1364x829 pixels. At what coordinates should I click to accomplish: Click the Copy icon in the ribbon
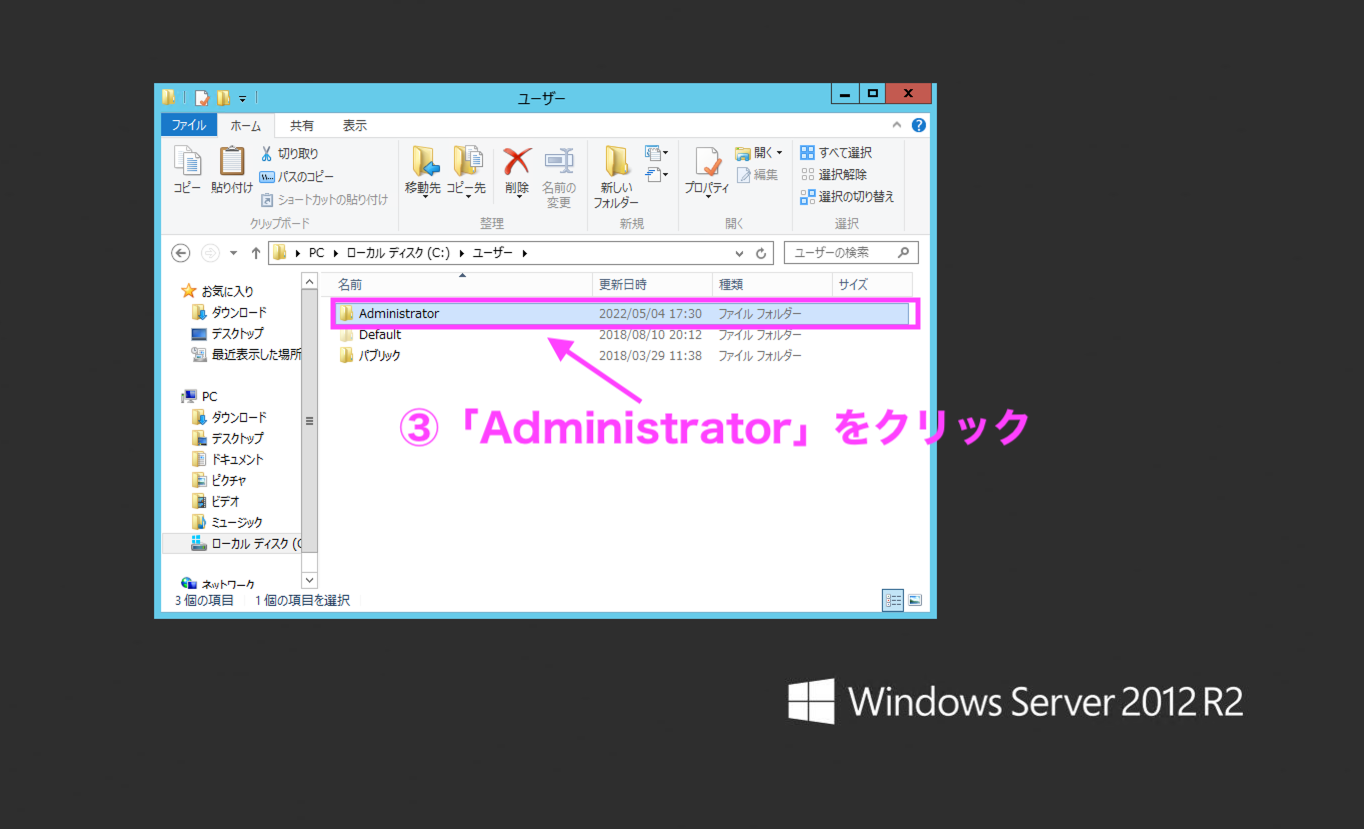[x=187, y=162]
